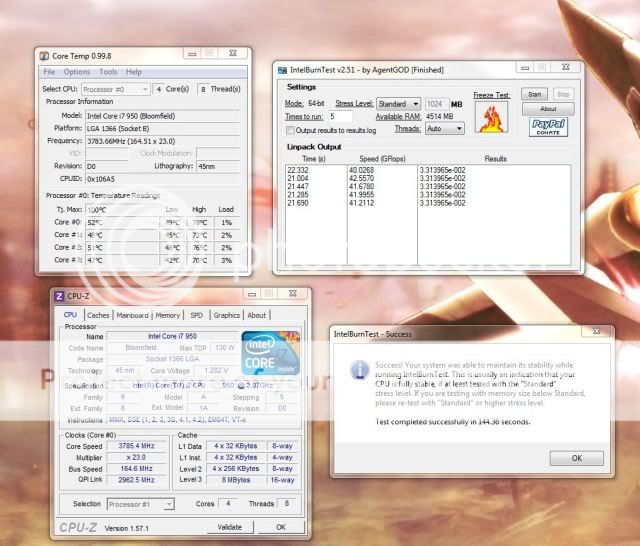Screen dimensions: 640x546
Task: Click Multiplier x 23.0 value
Action: point(136,457)
